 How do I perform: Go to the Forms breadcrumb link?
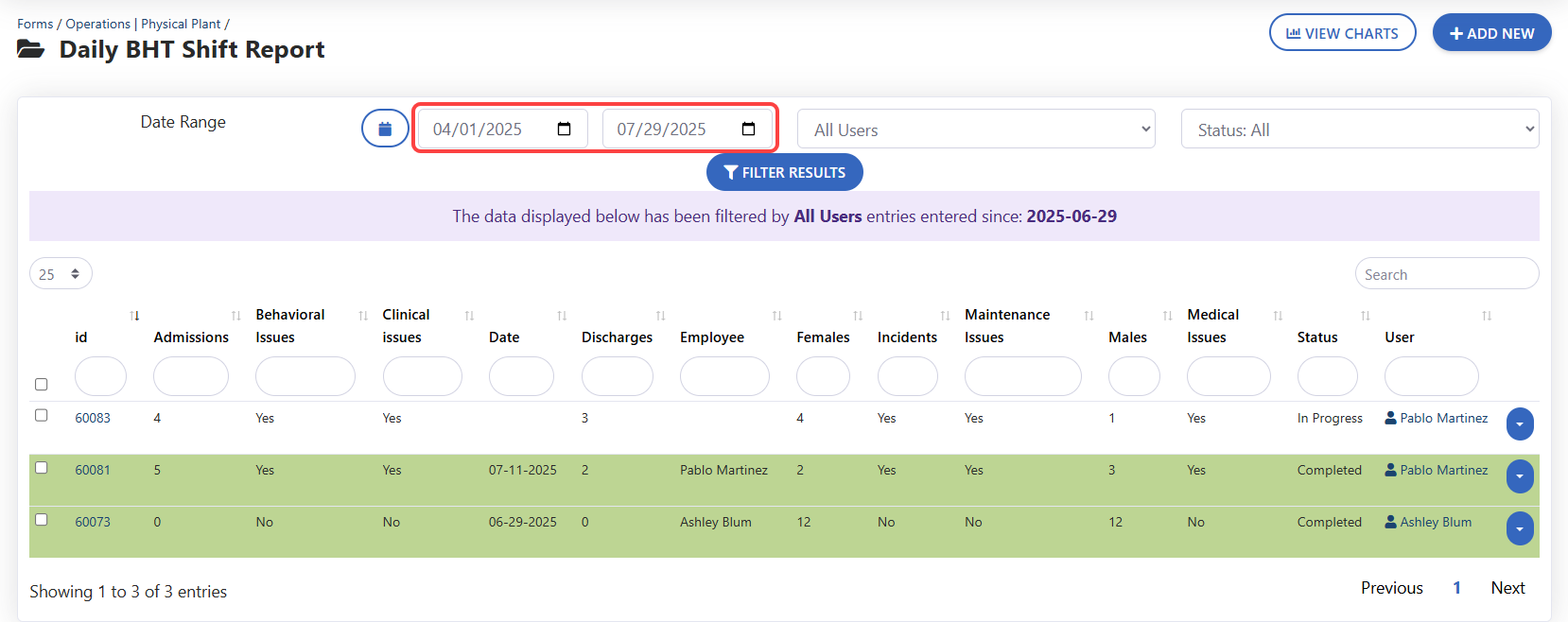[x=35, y=24]
